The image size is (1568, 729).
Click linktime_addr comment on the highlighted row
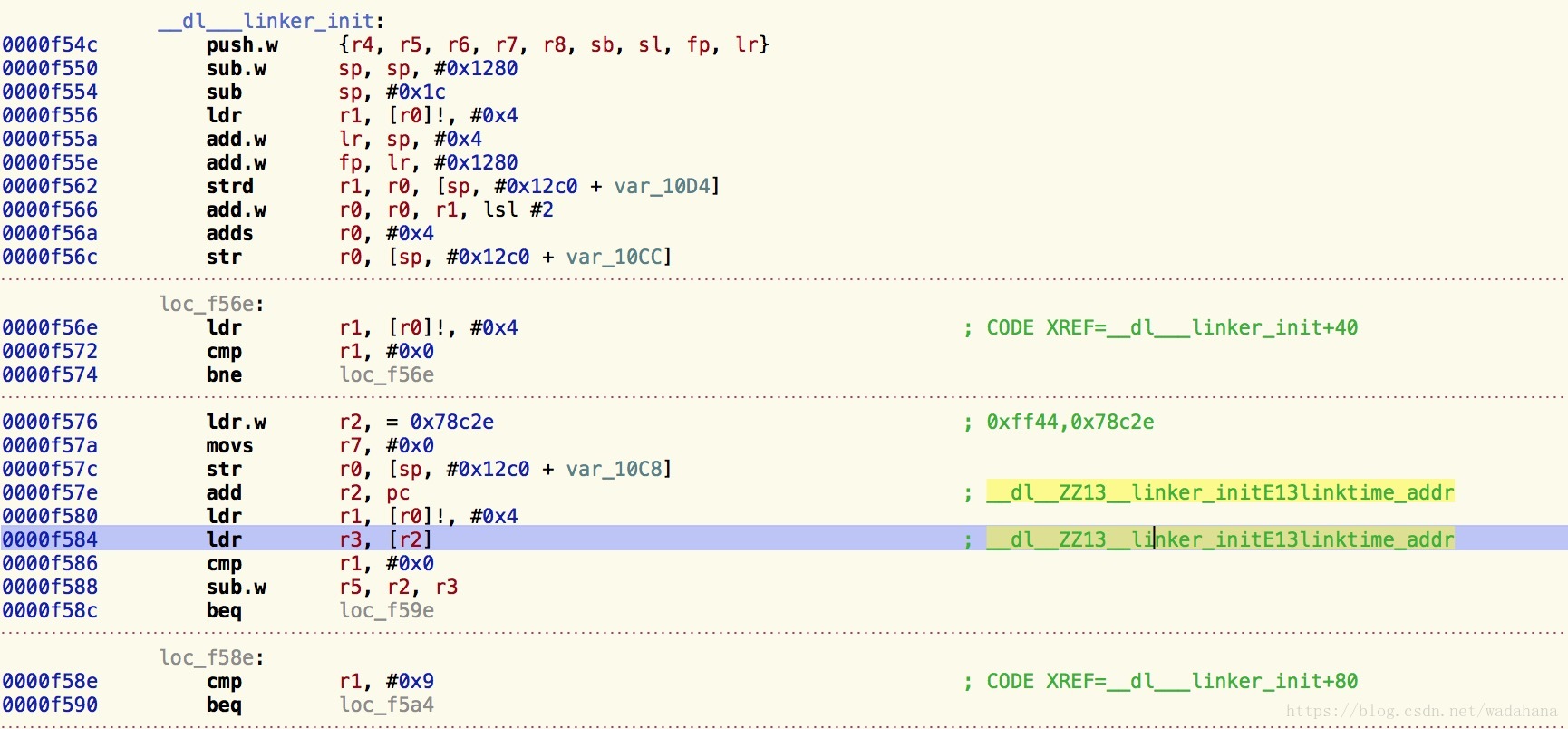point(1220,539)
